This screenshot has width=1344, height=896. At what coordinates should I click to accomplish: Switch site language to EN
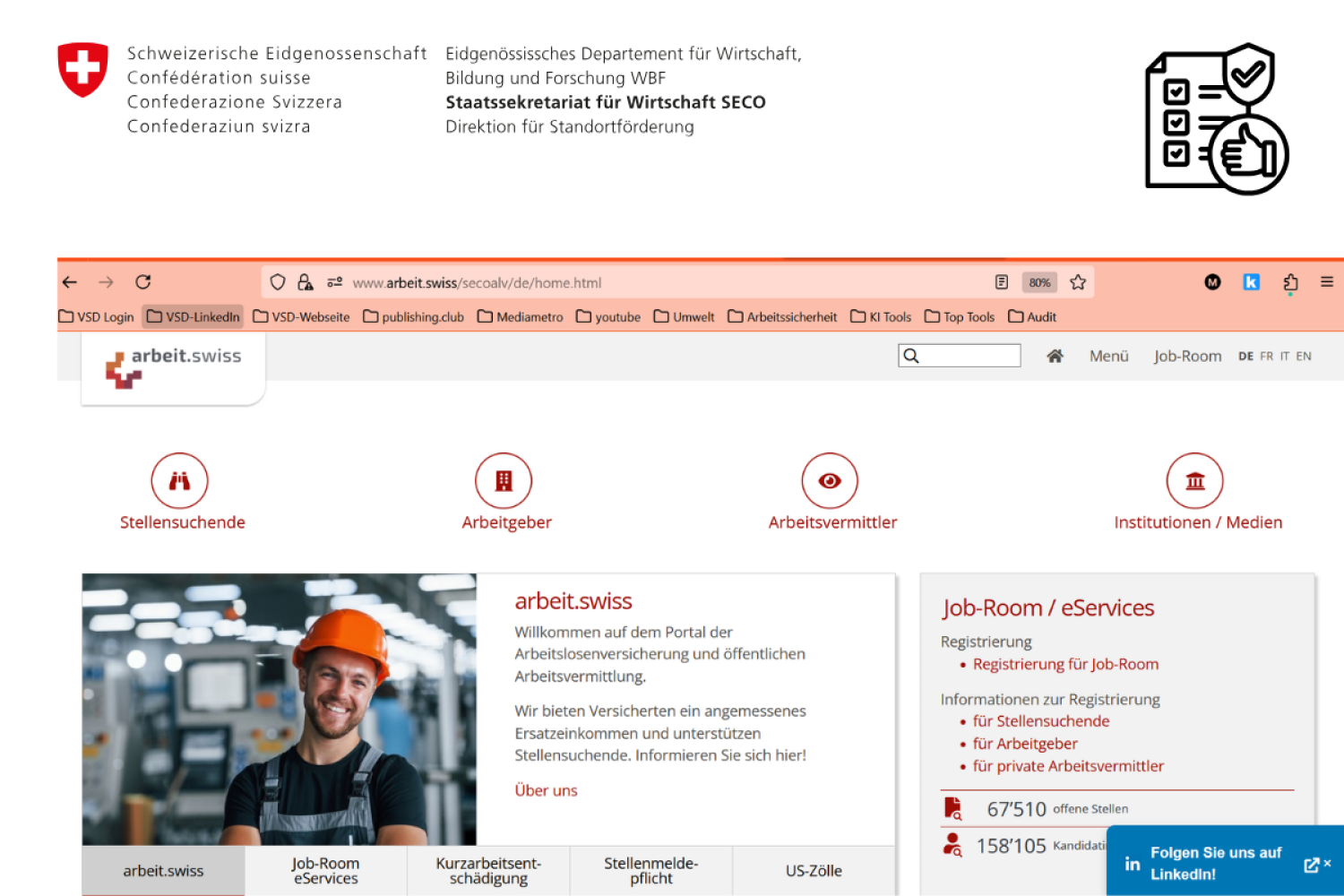point(1304,357)
